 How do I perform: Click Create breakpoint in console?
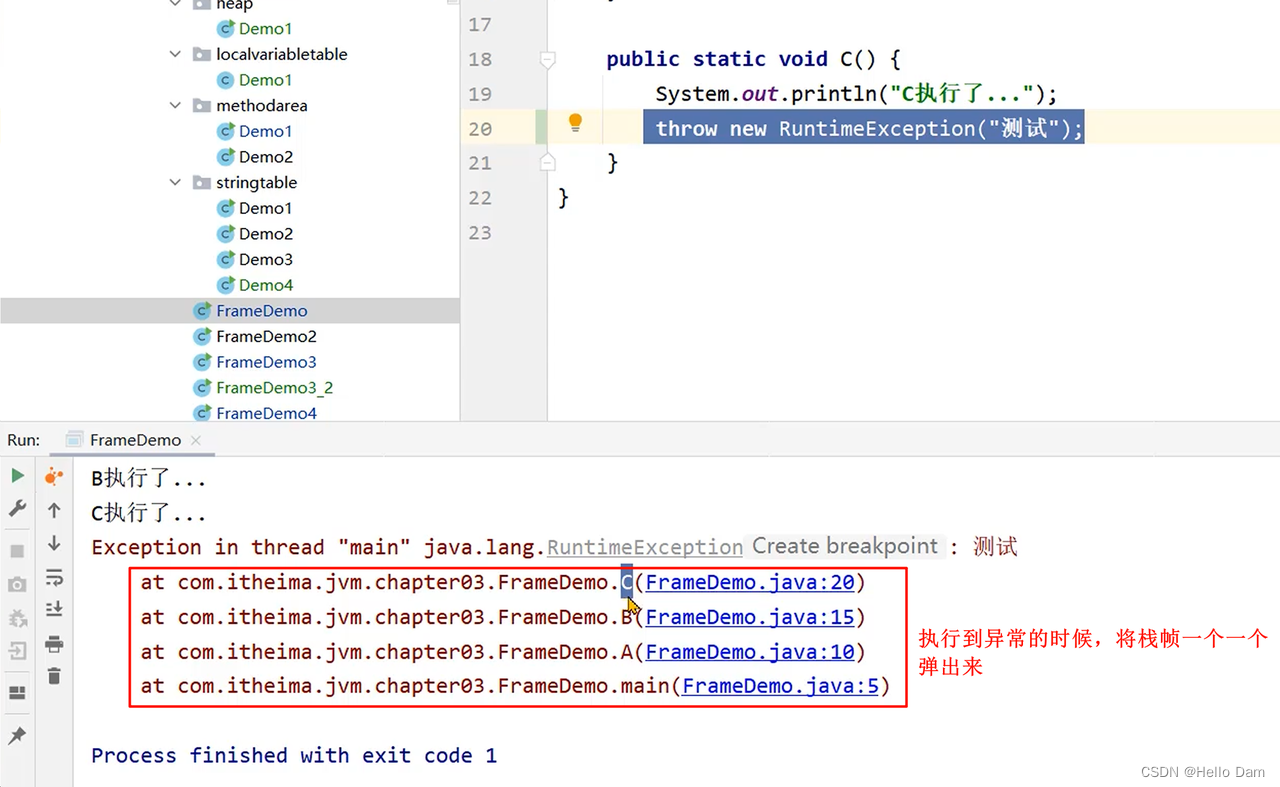[x=845, y=546]
